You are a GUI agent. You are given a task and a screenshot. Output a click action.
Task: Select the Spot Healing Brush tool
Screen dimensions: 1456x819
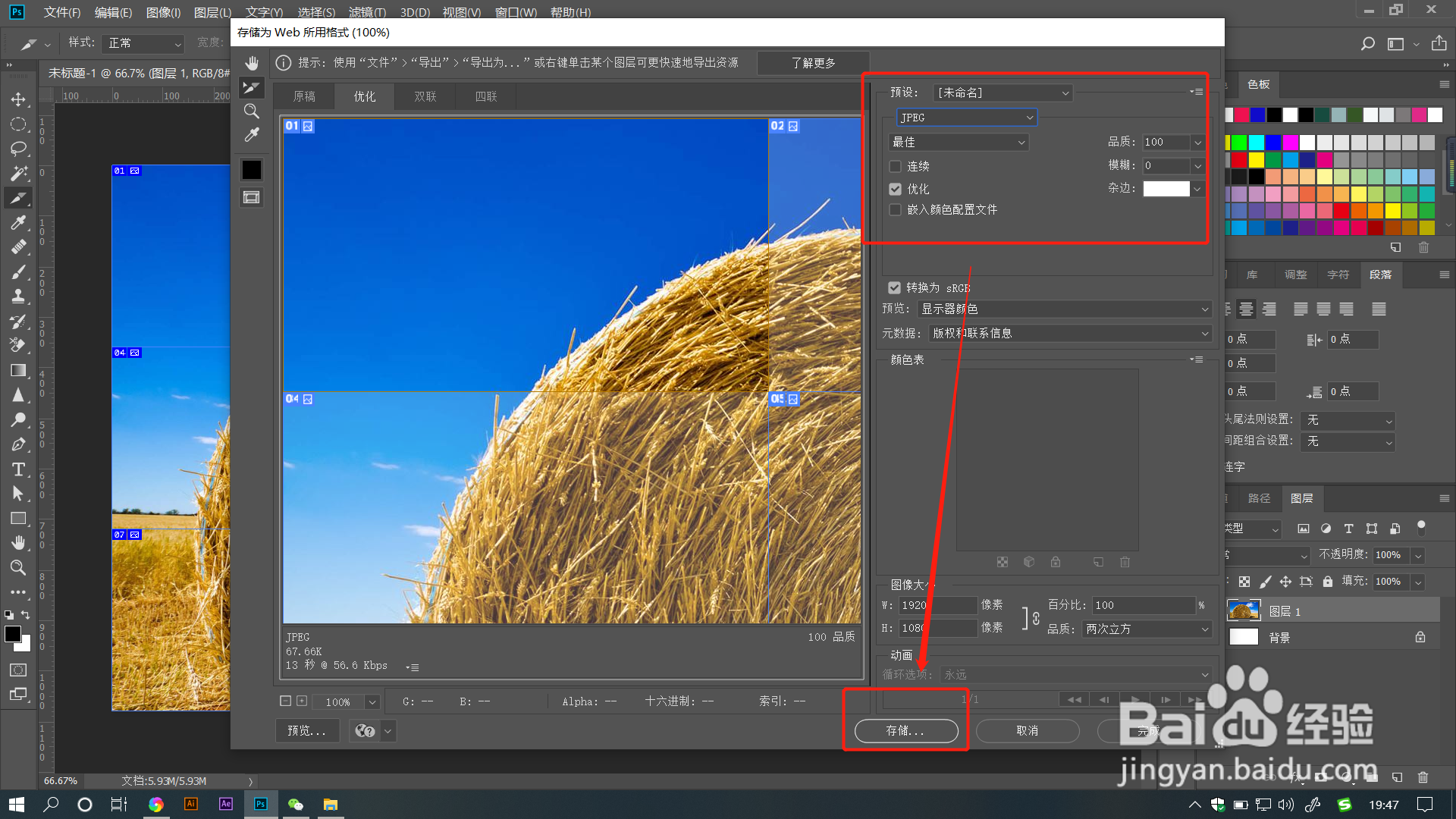pyautogui.click(x=18, y=247)
